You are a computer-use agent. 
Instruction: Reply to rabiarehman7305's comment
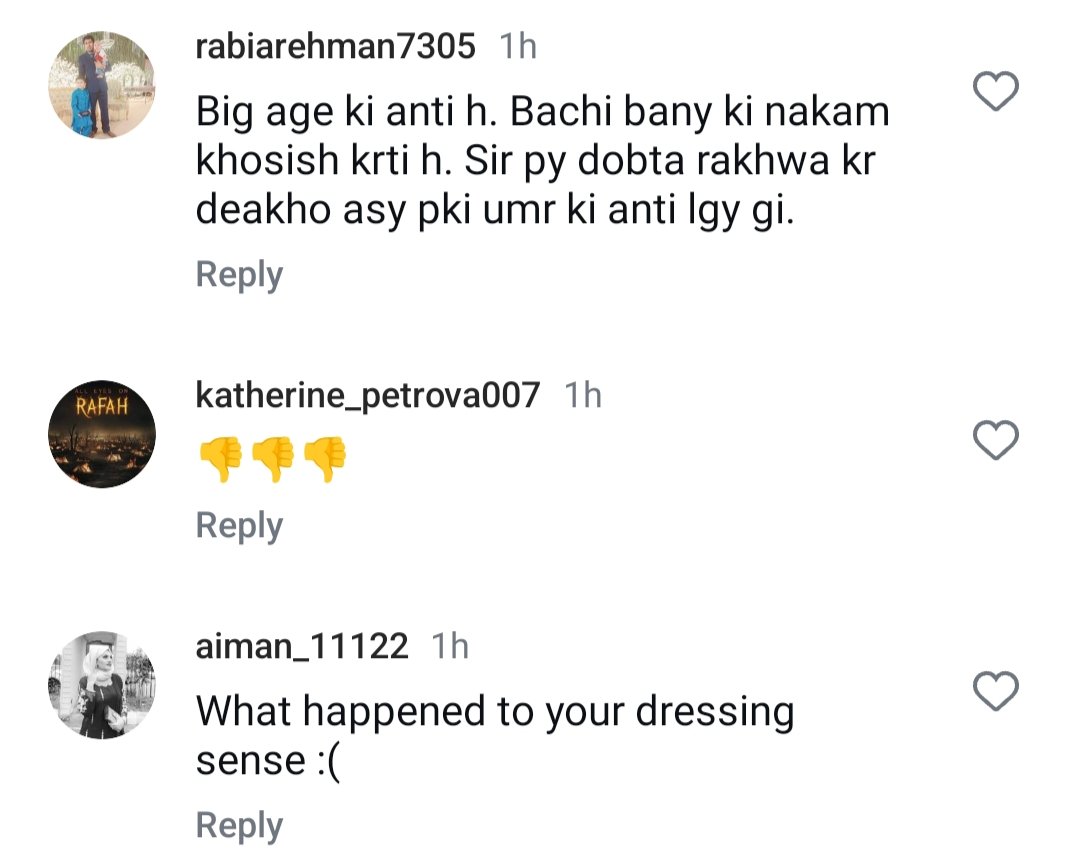coord(239,275)
